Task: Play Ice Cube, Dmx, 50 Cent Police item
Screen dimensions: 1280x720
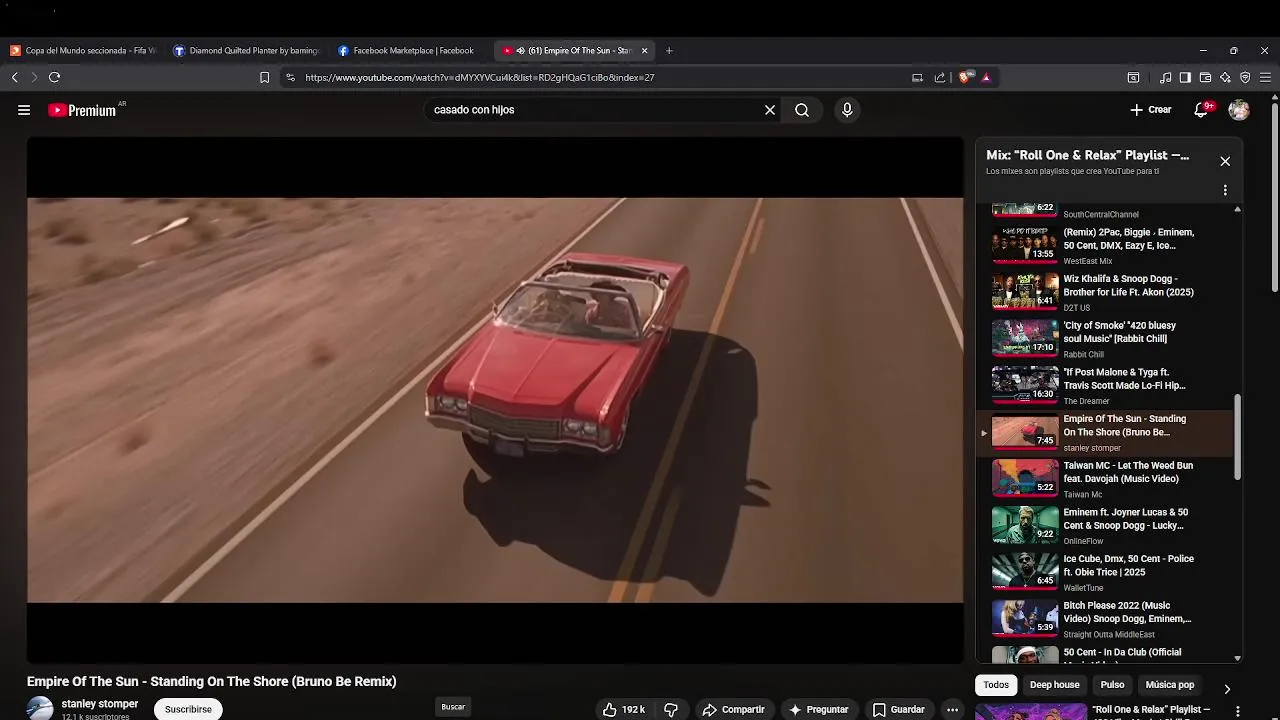Action: pyautogui.click(x=1105, y=572)
